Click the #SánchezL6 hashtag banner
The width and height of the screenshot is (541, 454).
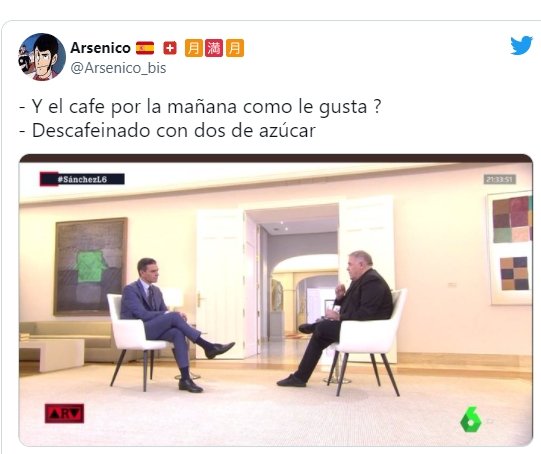[82, 179]
